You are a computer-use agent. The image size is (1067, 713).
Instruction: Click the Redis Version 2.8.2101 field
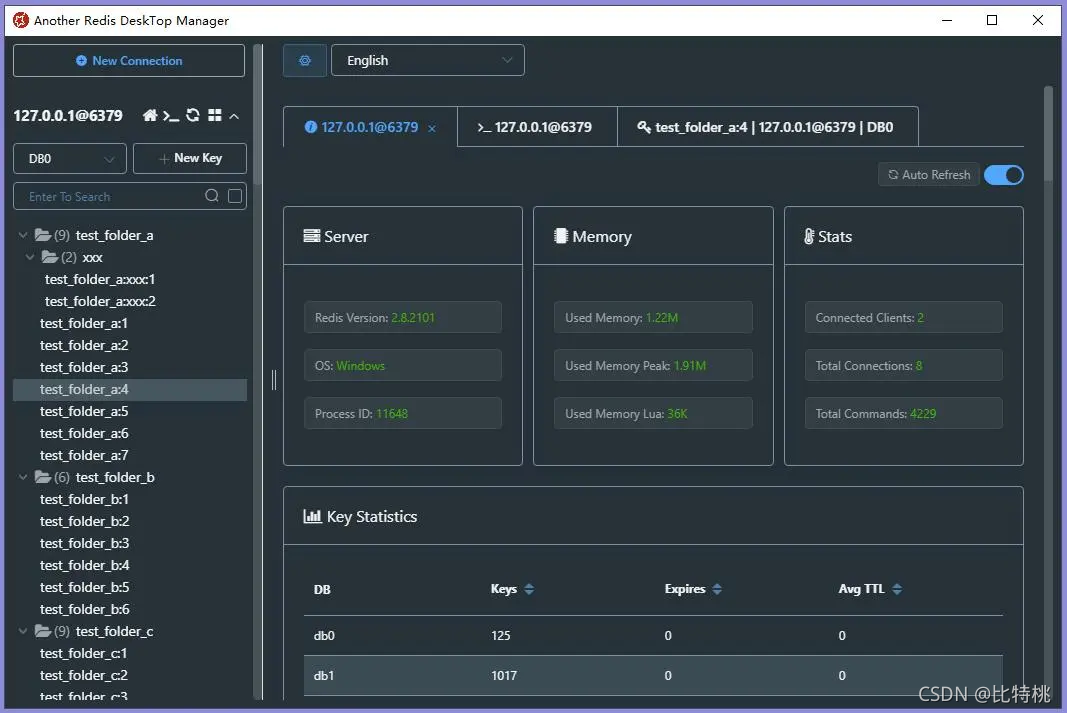point(403,318)
